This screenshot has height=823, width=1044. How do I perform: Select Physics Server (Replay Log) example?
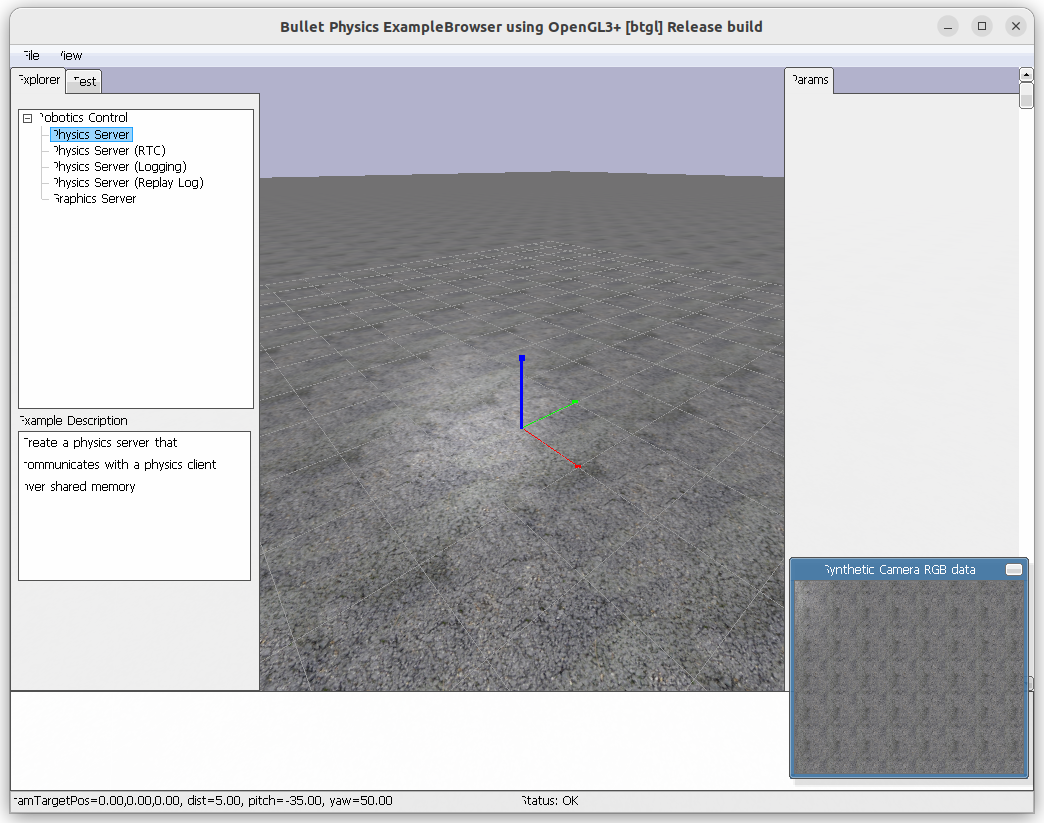[x=129, y=182]
